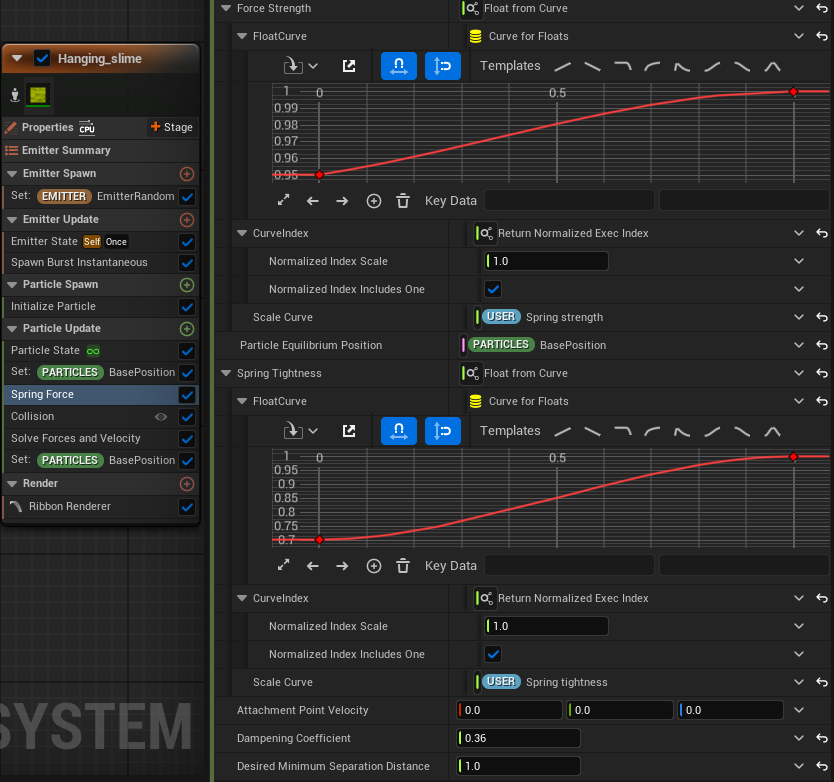Toggle the Collision module eye visibility icon

pyautogui.click(x=160, y=417)
